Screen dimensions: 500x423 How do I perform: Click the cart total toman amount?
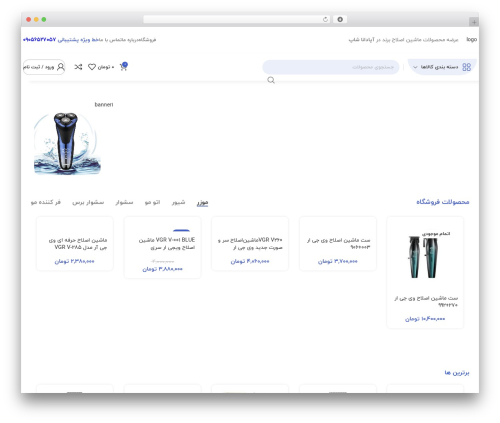click(x=106, y=67)
